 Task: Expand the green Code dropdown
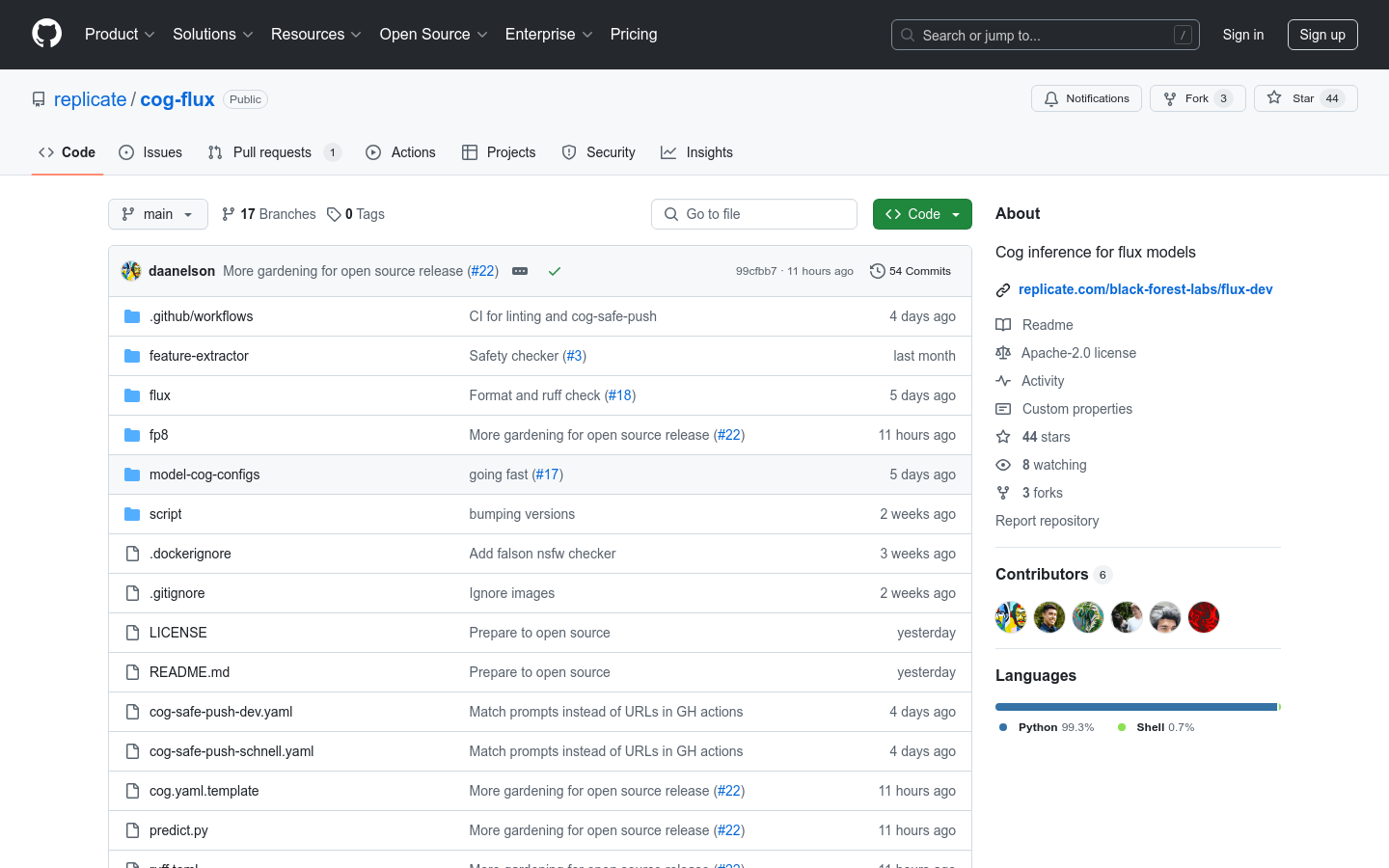(922, 214)
